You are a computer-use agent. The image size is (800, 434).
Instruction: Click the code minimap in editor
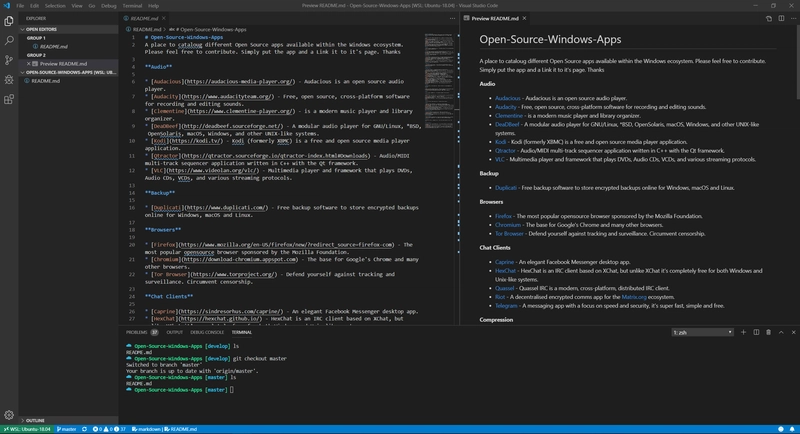point(439,82)
